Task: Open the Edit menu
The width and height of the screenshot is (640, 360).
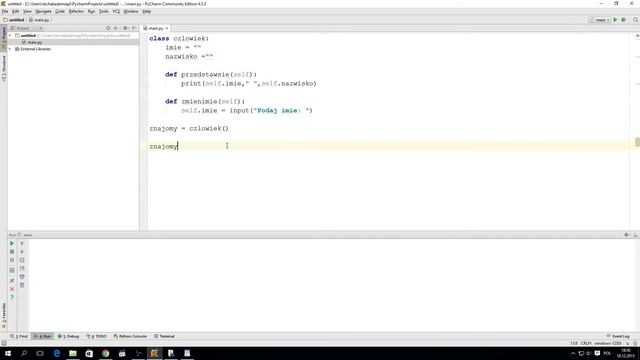Action: click(x=16, y=11)
